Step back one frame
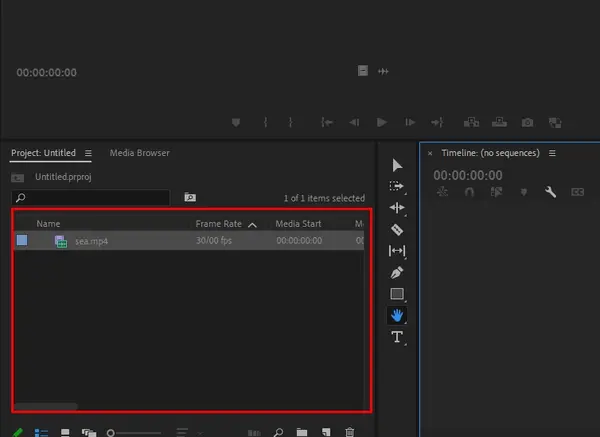 coord(354,122)
